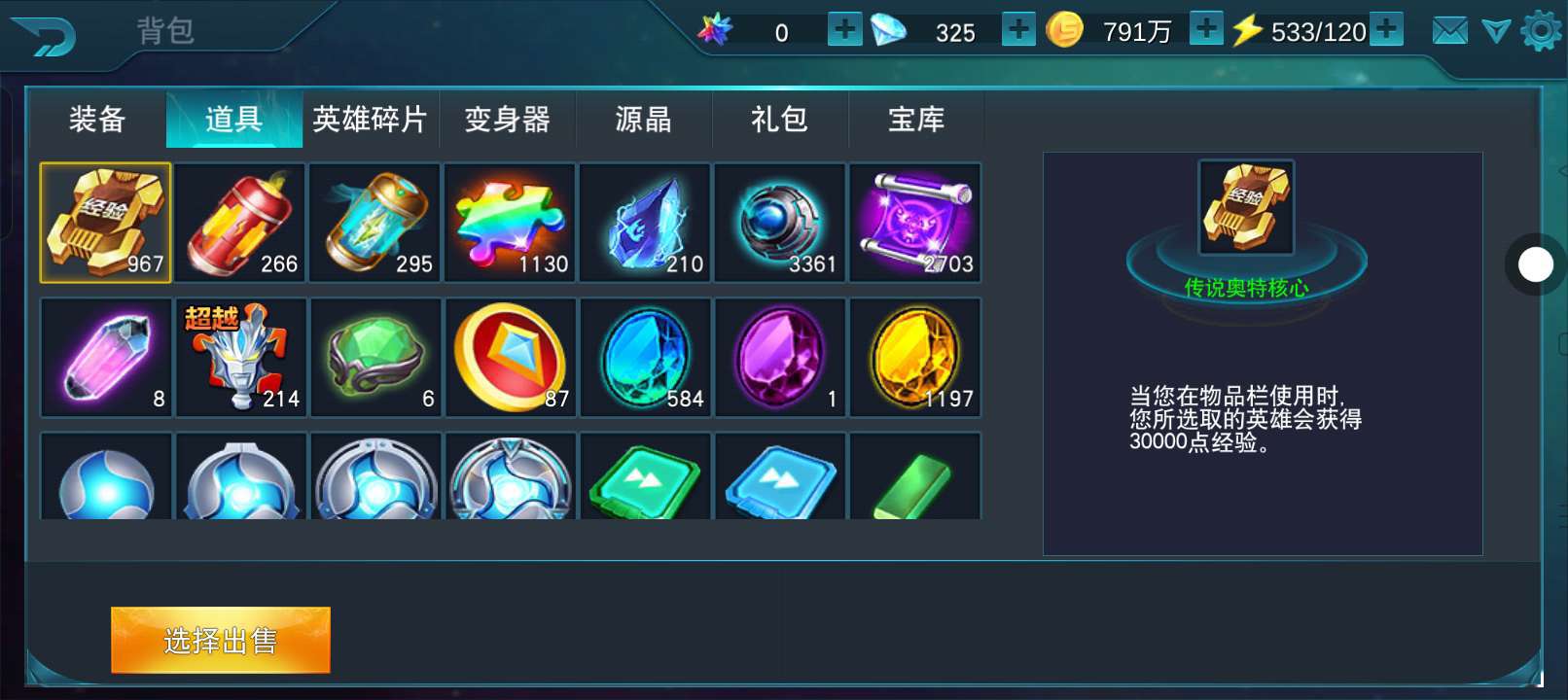Select the yellow gem item with 1197
Image resolution: width=1568 pixels, height=700 pixels.
915,358
